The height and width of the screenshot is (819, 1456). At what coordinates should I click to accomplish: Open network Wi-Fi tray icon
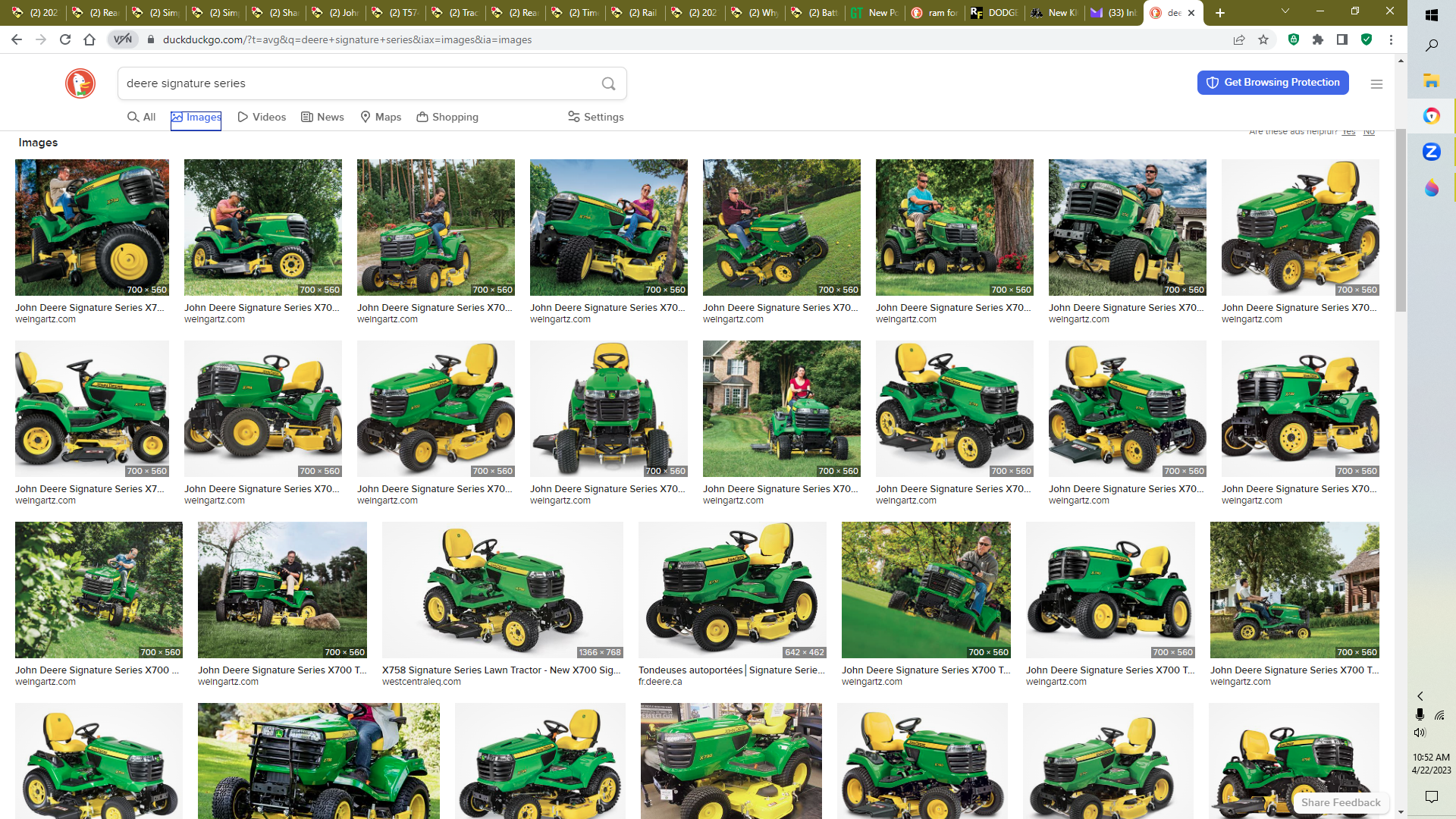pyautogui.click(x=1439, y=715)
